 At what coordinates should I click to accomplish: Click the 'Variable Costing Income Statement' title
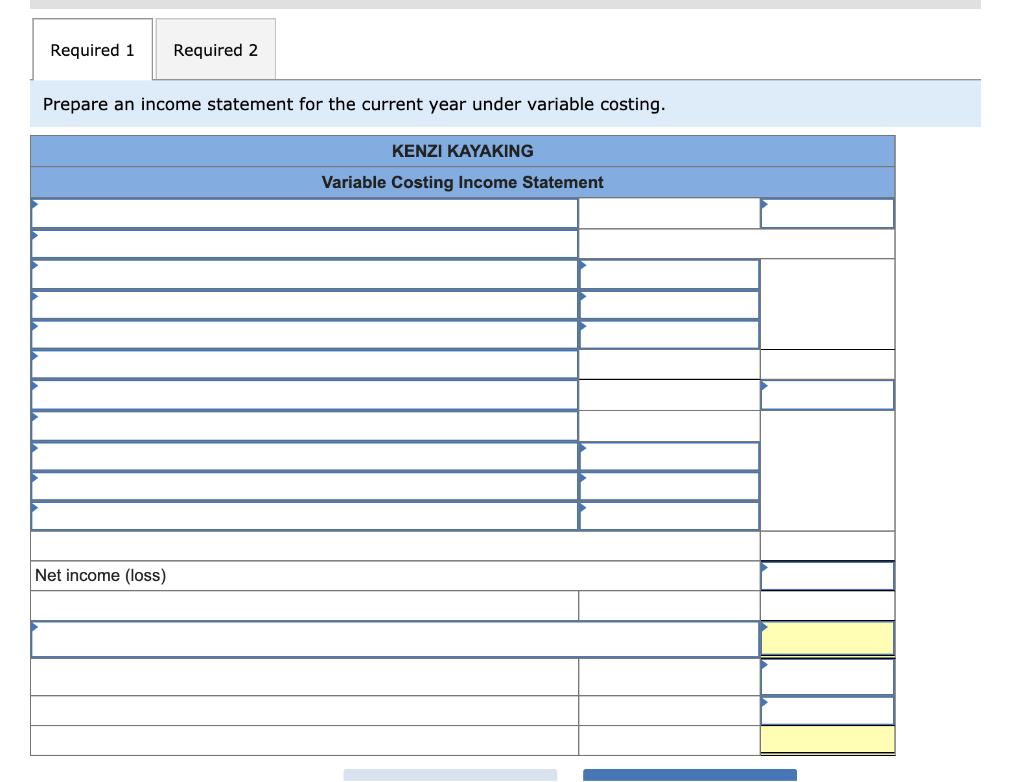462,182
